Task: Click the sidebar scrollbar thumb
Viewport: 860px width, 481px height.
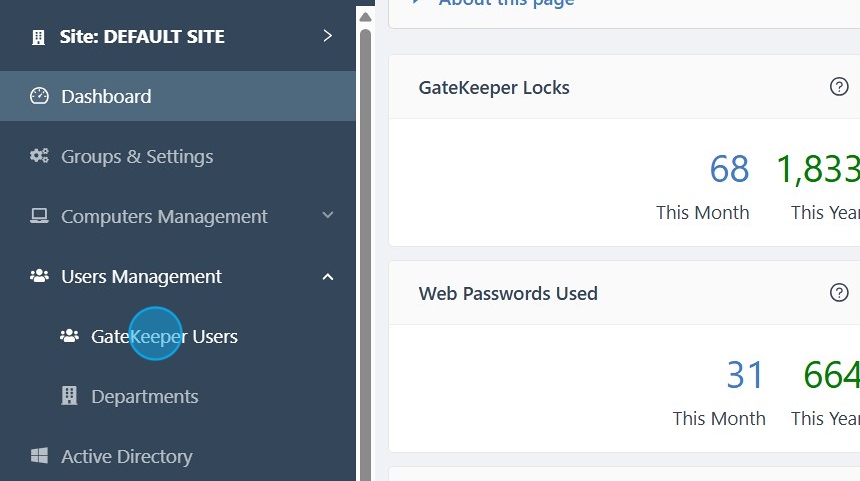Action: [x=365, y=255]
